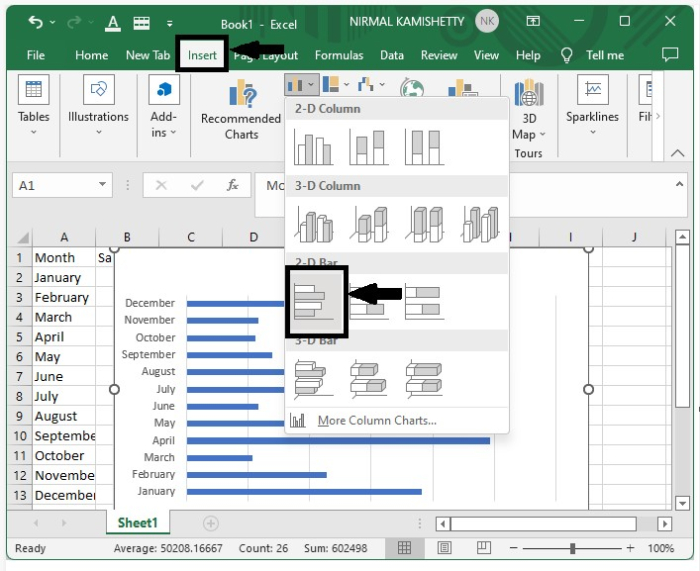Pick the 3-D Stacked Bar chart icon
Viewport: 700px width, 571px height.
[x=368, y=380]
